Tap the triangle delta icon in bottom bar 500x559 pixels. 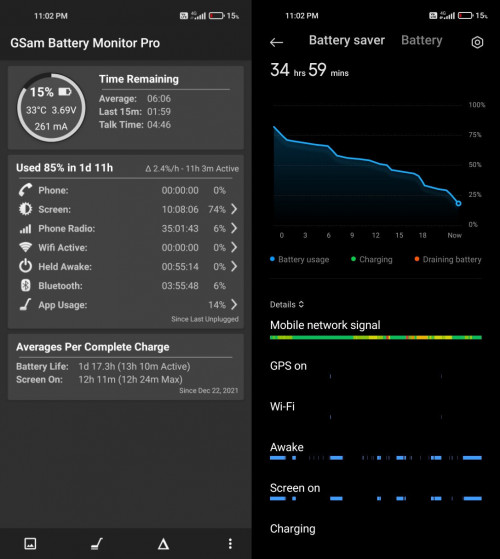[x=163, y=544]
